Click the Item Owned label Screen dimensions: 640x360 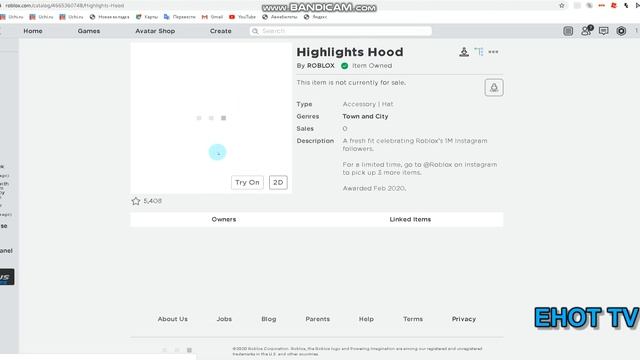point(372,66)
